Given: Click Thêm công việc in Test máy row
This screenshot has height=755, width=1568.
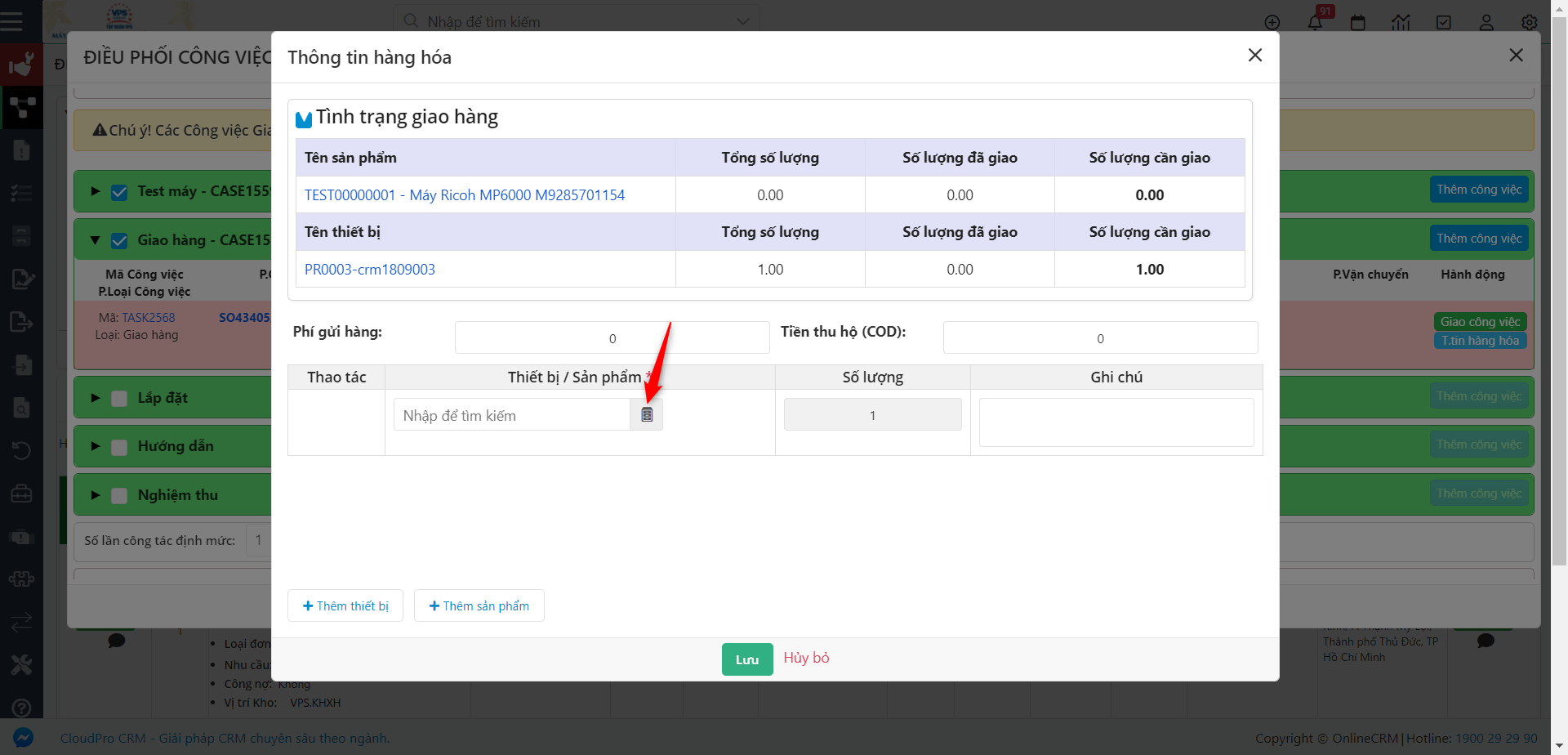Looking at the screenshot, I should 1479,190.
